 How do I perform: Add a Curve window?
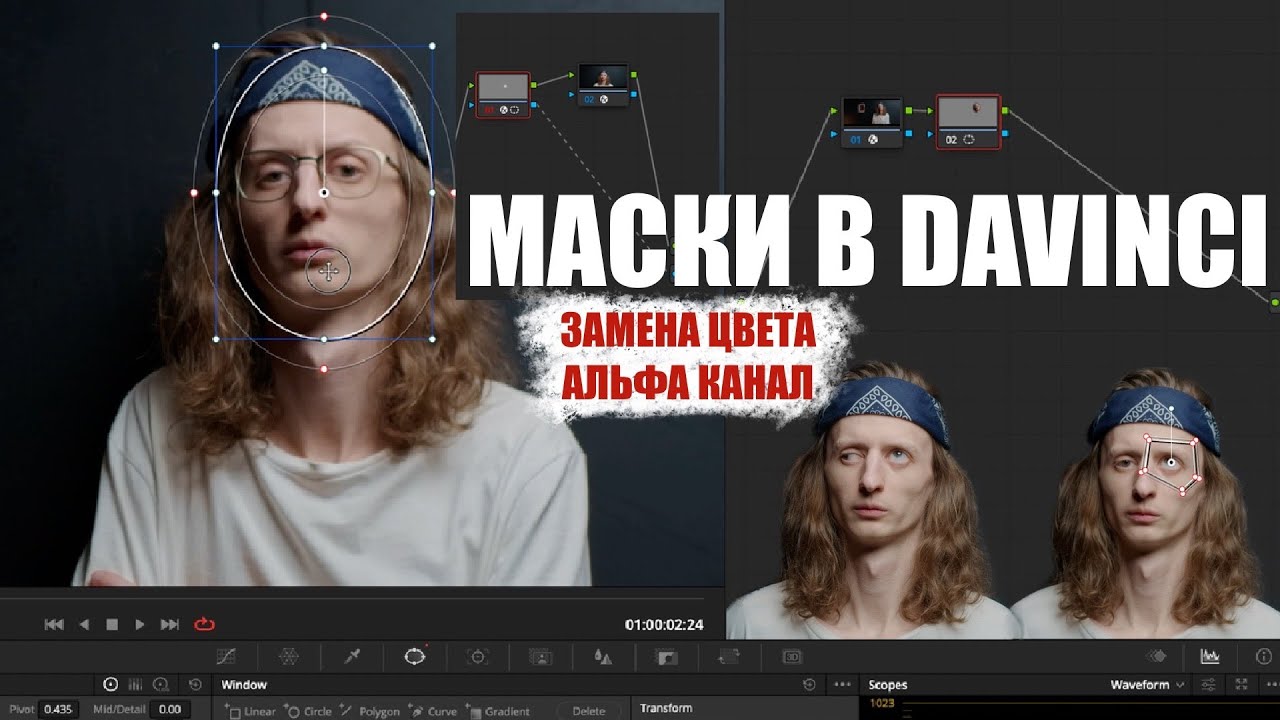coord(433,711)
